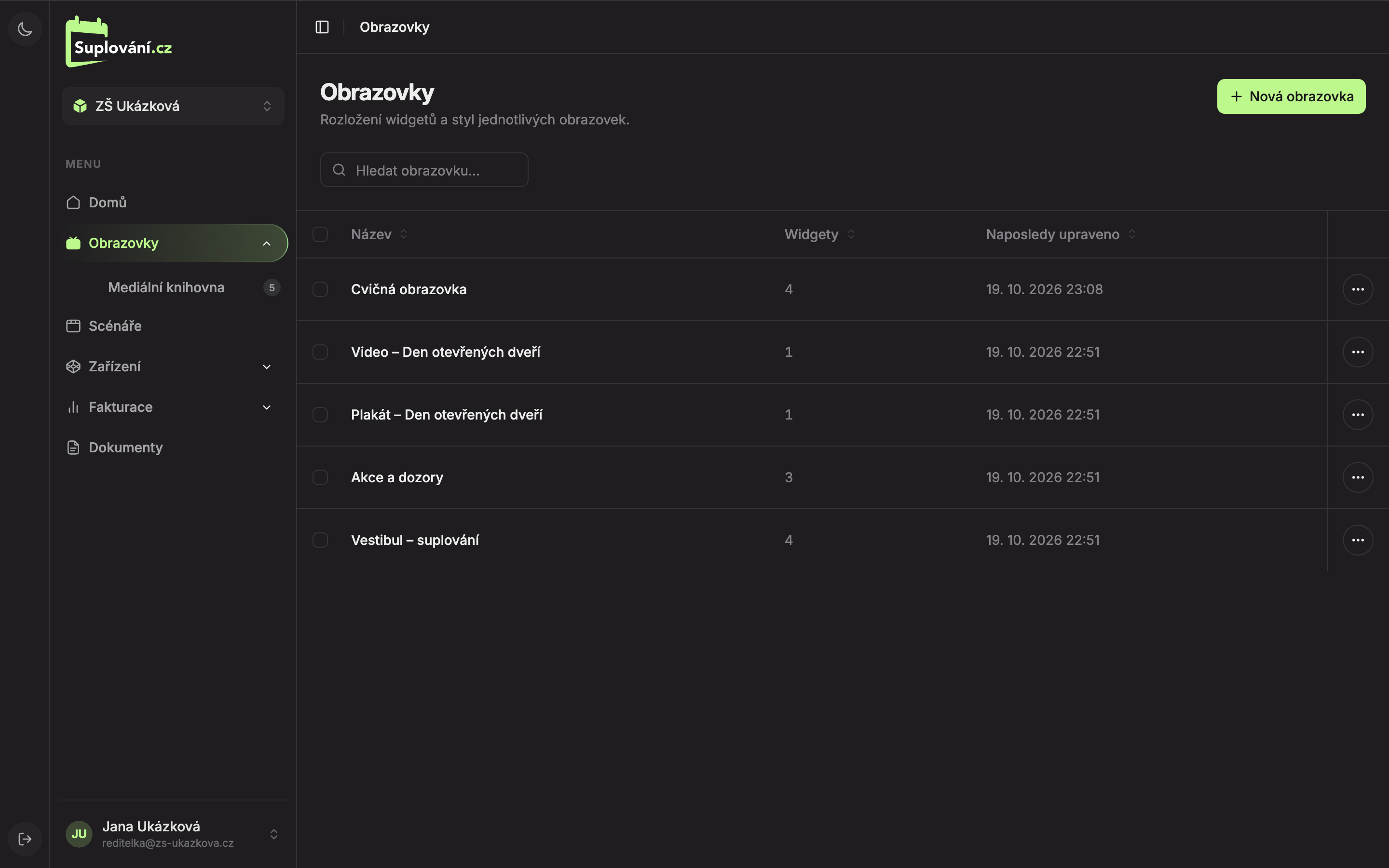
Task: Click the Suplování.cz logo
Action: point(119,42)
